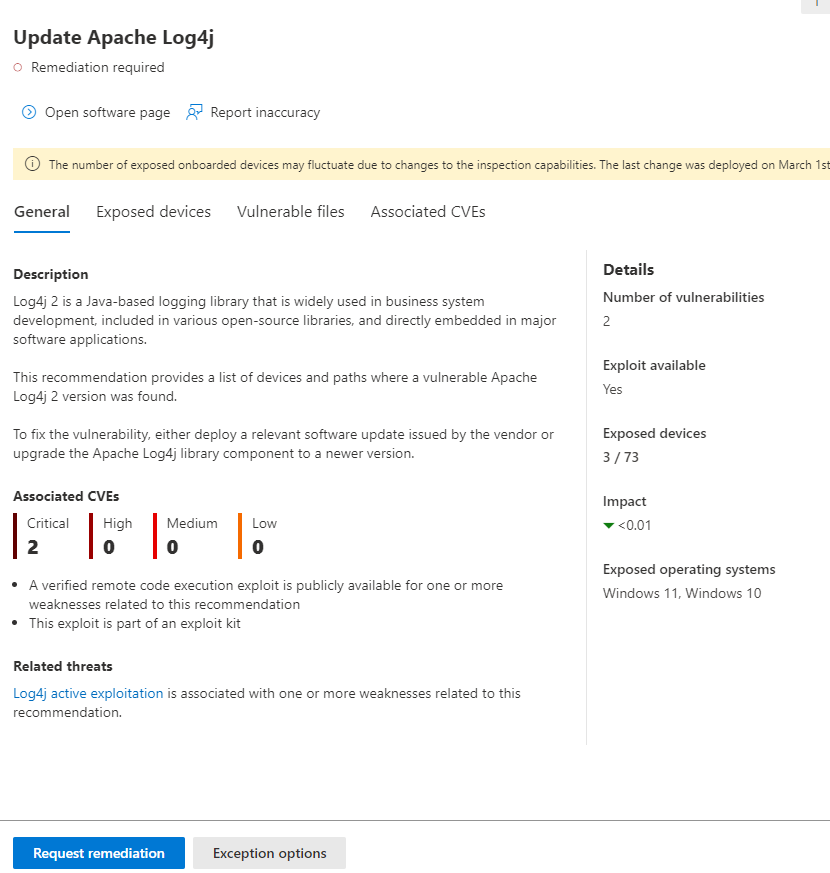Click the Open software page arrow icon
This screenshot has height=873, width=830.
point(30,112)
